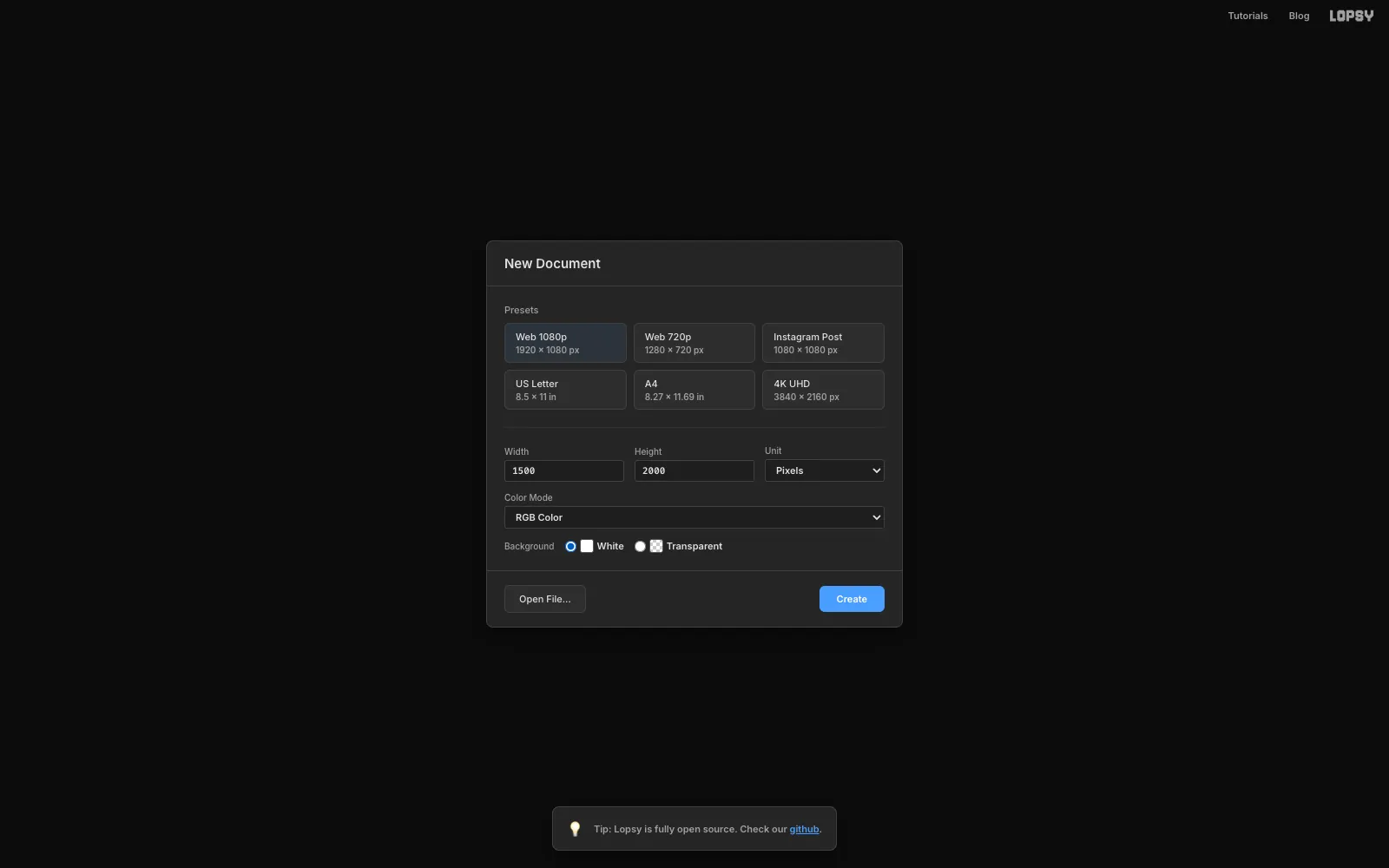
Task: Click the Width input field
Action: click(564, 470)
